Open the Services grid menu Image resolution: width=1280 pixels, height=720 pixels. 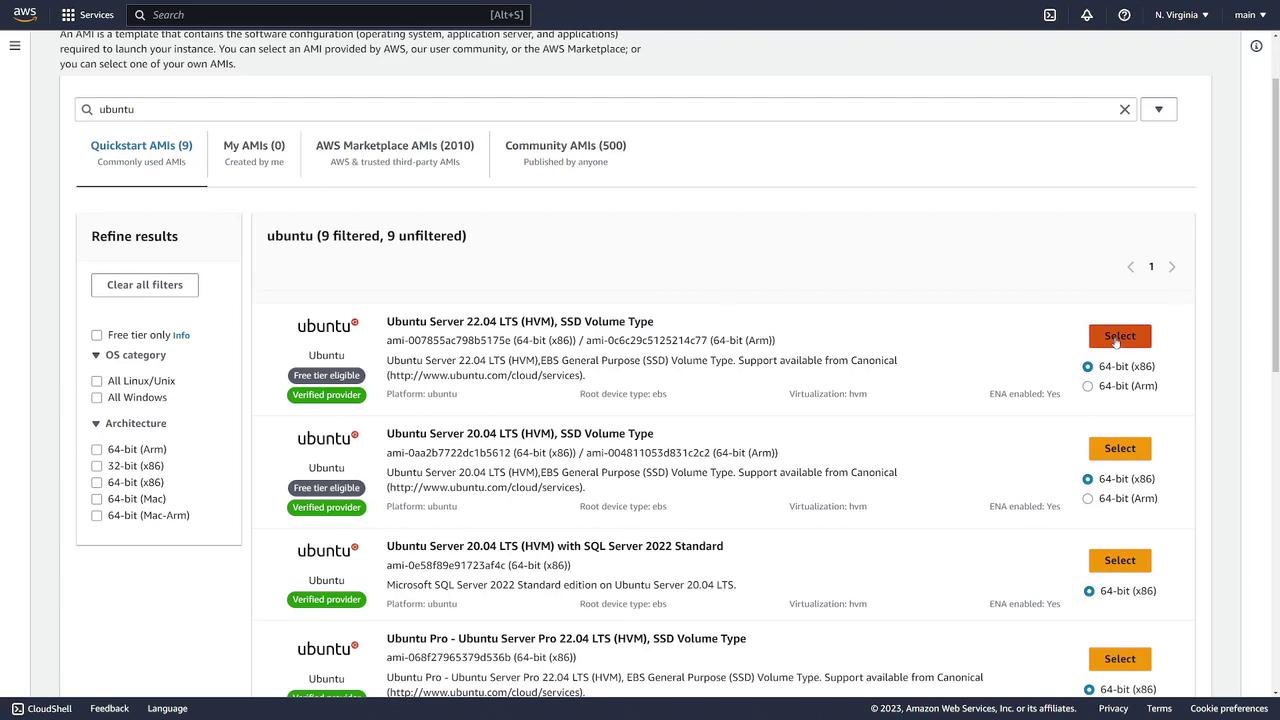point(88,15)
